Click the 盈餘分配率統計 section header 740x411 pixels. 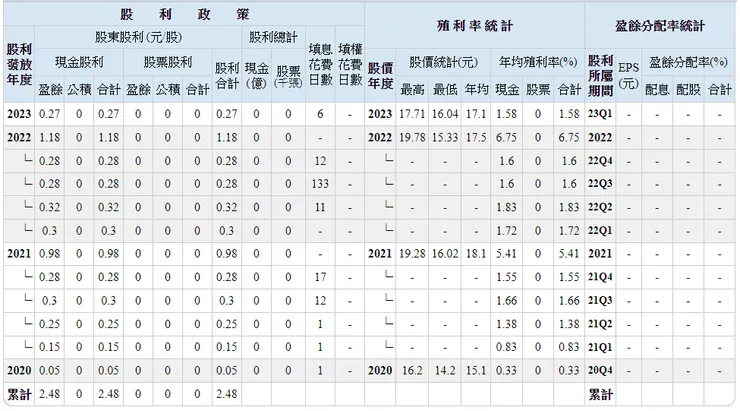coord(660,25)
